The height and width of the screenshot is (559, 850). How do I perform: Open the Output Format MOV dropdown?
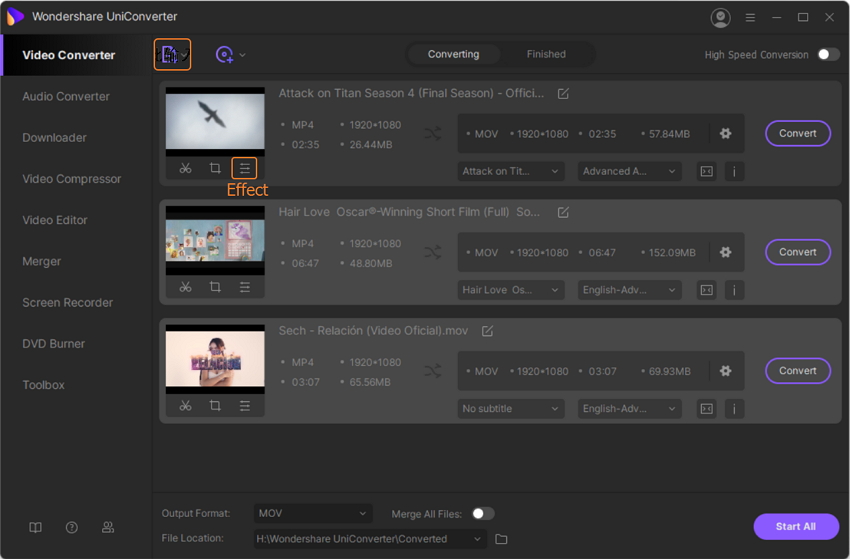pyautogui.click(x=313, y=513)
